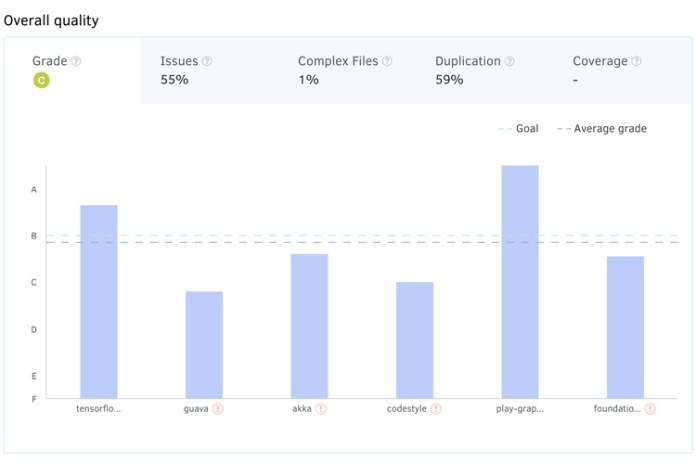Image resolution: width=696 pixels, height=475 pixels.
Task: Open the Complex Files tab
Action: tap(348, 71)
